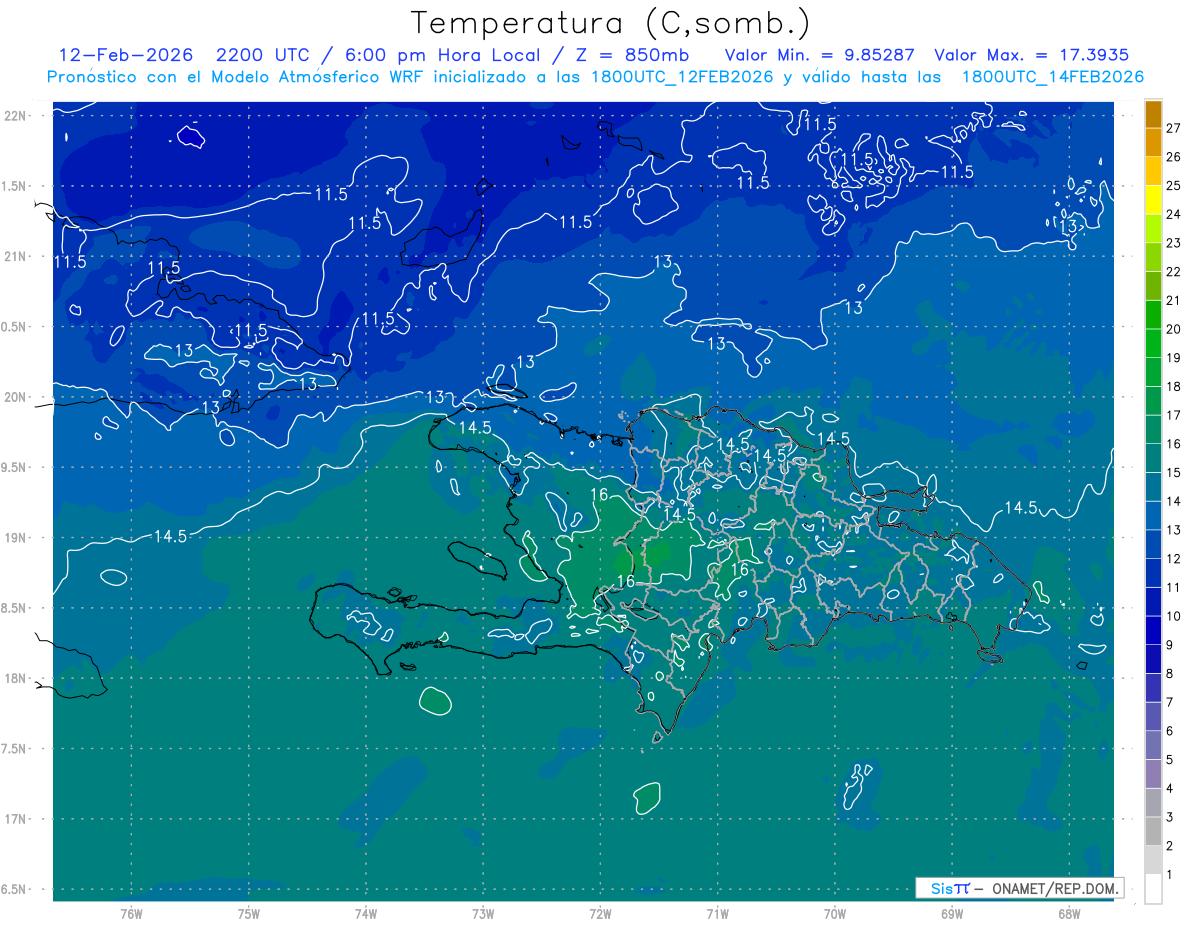Click the color scale label "26"
This screenshot has height=927, width=1200.
[1174, 157]
